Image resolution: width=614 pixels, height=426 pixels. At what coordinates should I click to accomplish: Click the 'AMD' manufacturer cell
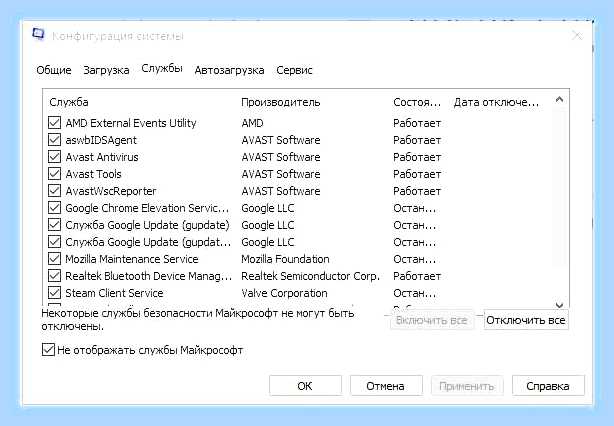point(252,123)
